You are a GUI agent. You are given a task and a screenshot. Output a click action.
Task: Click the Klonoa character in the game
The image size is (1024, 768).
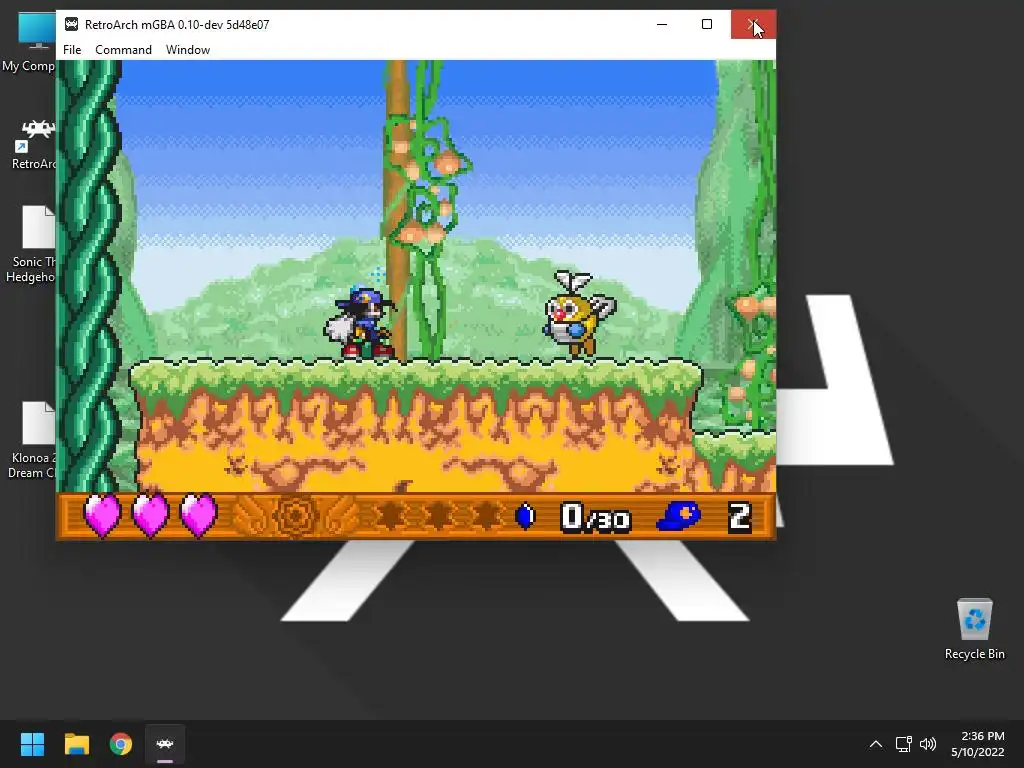360,321
